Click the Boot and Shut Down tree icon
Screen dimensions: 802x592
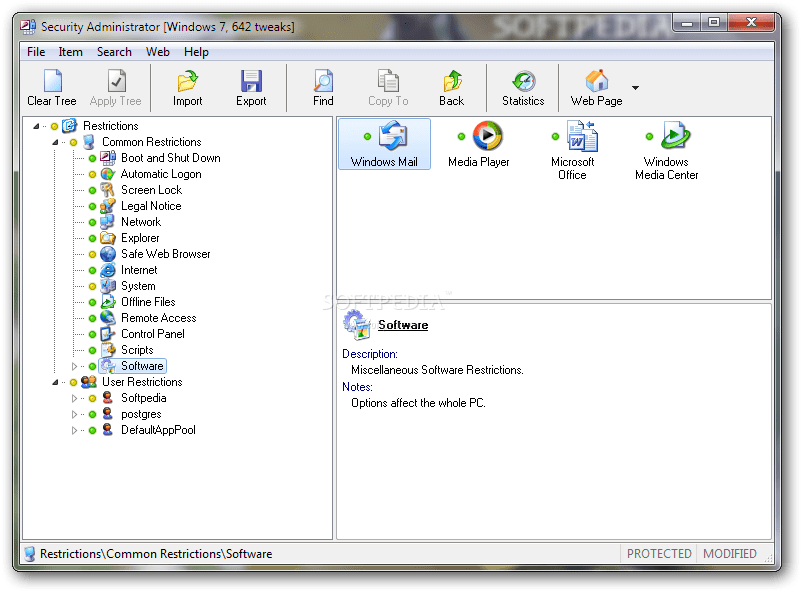click(108, 158)
